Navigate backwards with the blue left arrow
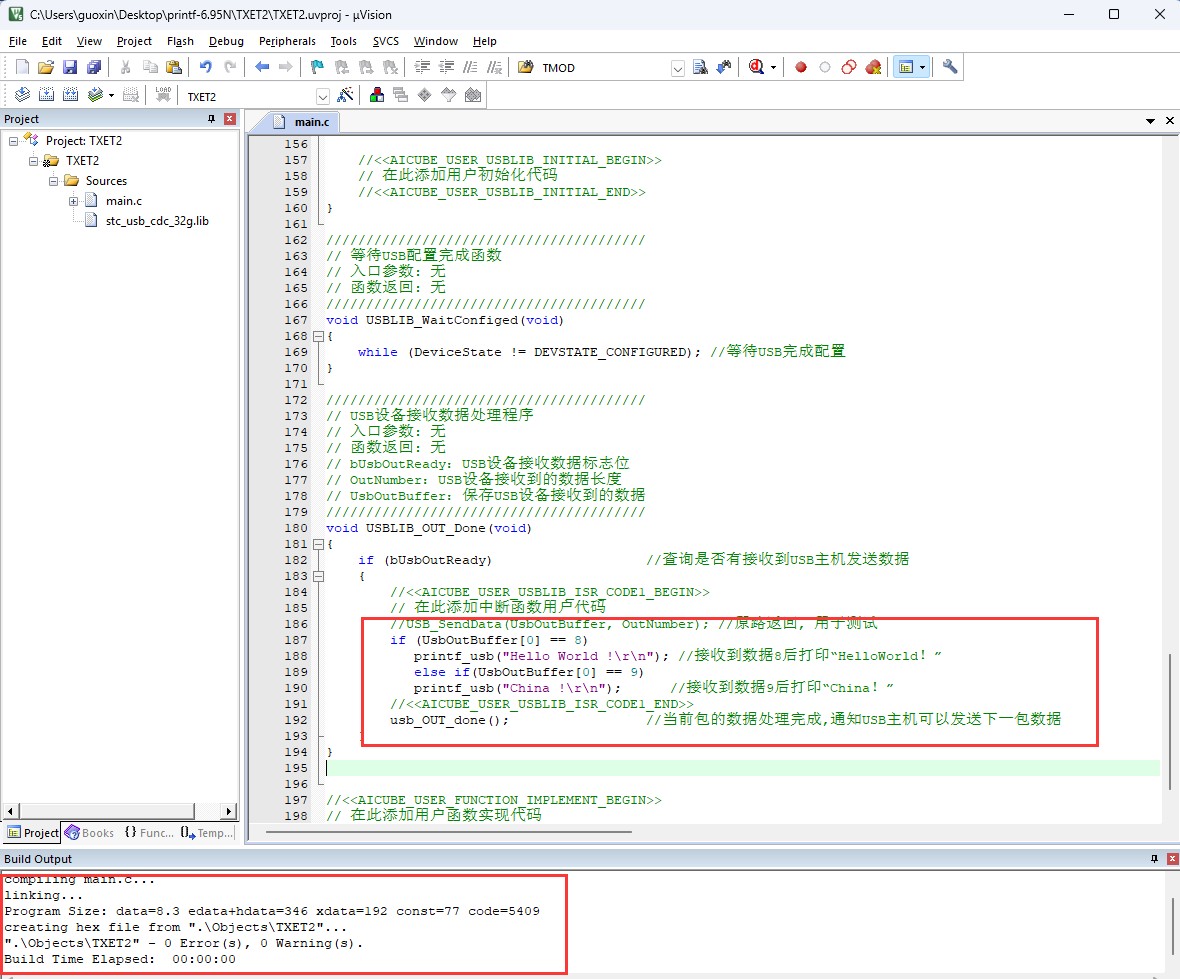This screenshot has width=1180, height=979. click(262, 67)
